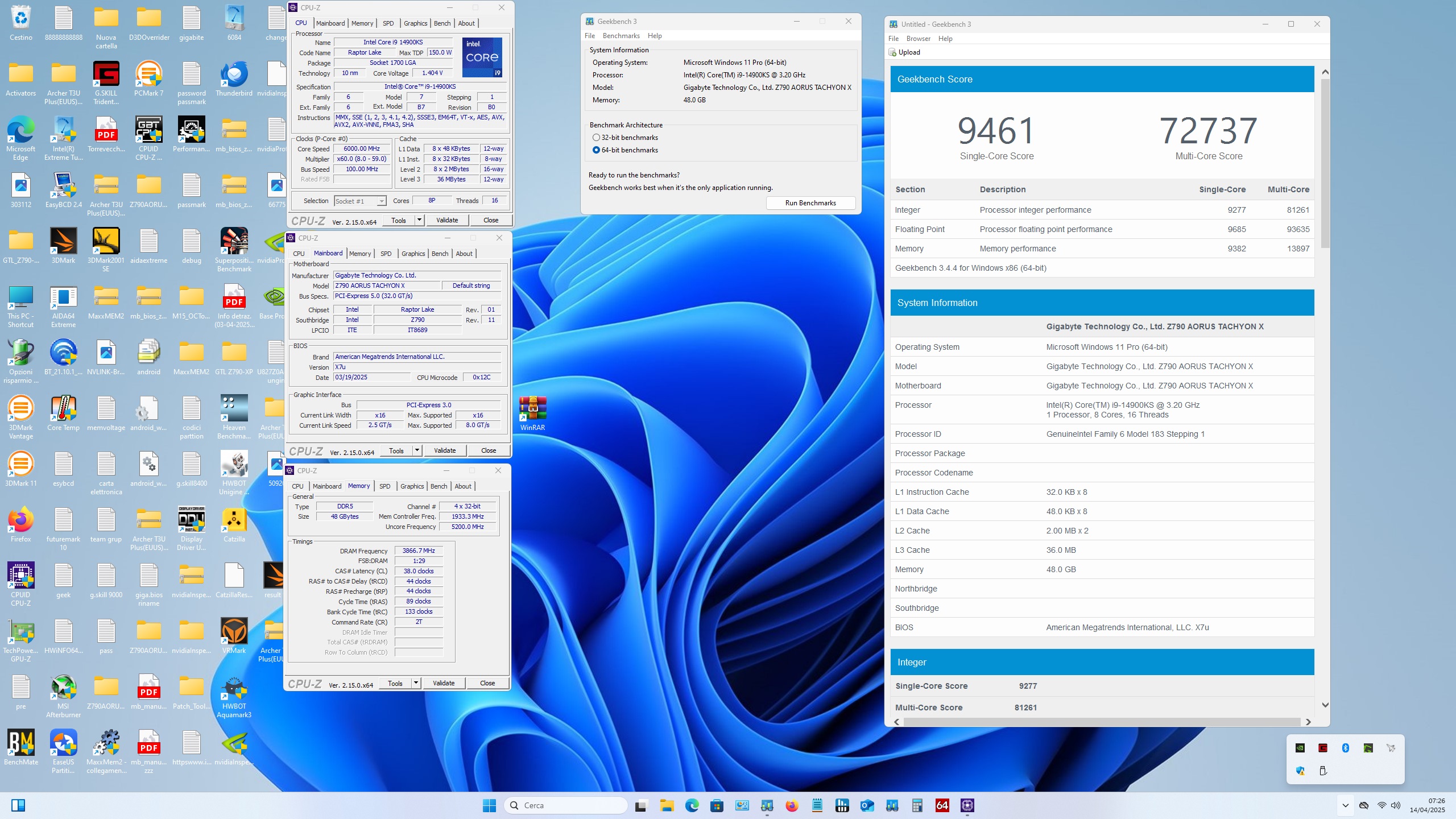This screenshot has height=819, width=1456.
Task: Open MSI Afterburner desktop icon
Action: pyautogui.click(x=63, y=696)
